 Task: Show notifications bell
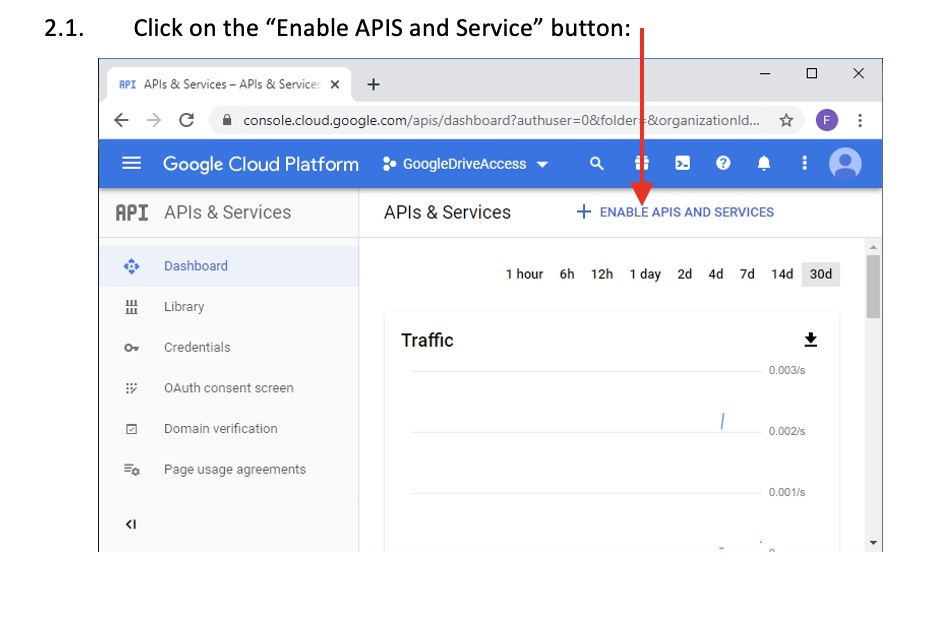(x=764, y=163)
